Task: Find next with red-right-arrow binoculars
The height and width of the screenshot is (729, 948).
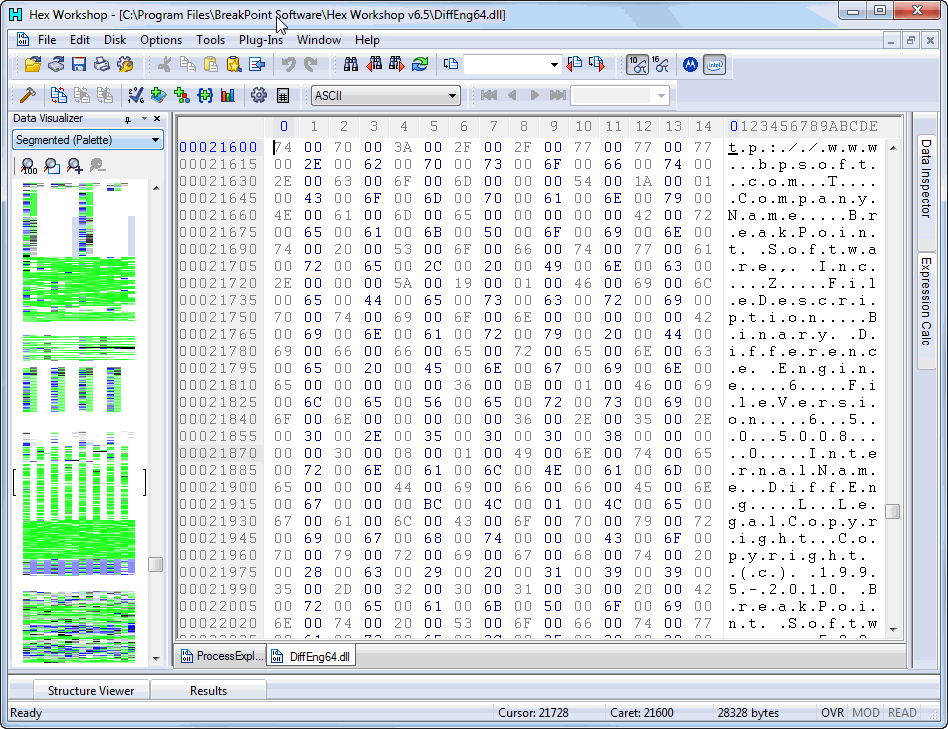Action: pyautogui.click(x=397, y=64)
